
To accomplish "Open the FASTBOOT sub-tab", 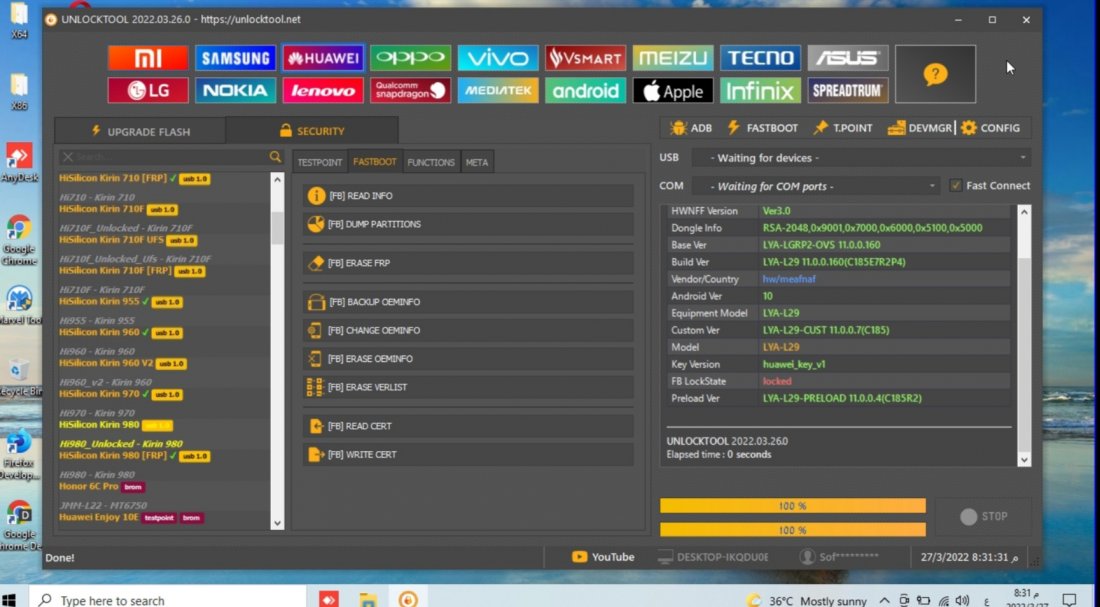I will click(375, 161).
